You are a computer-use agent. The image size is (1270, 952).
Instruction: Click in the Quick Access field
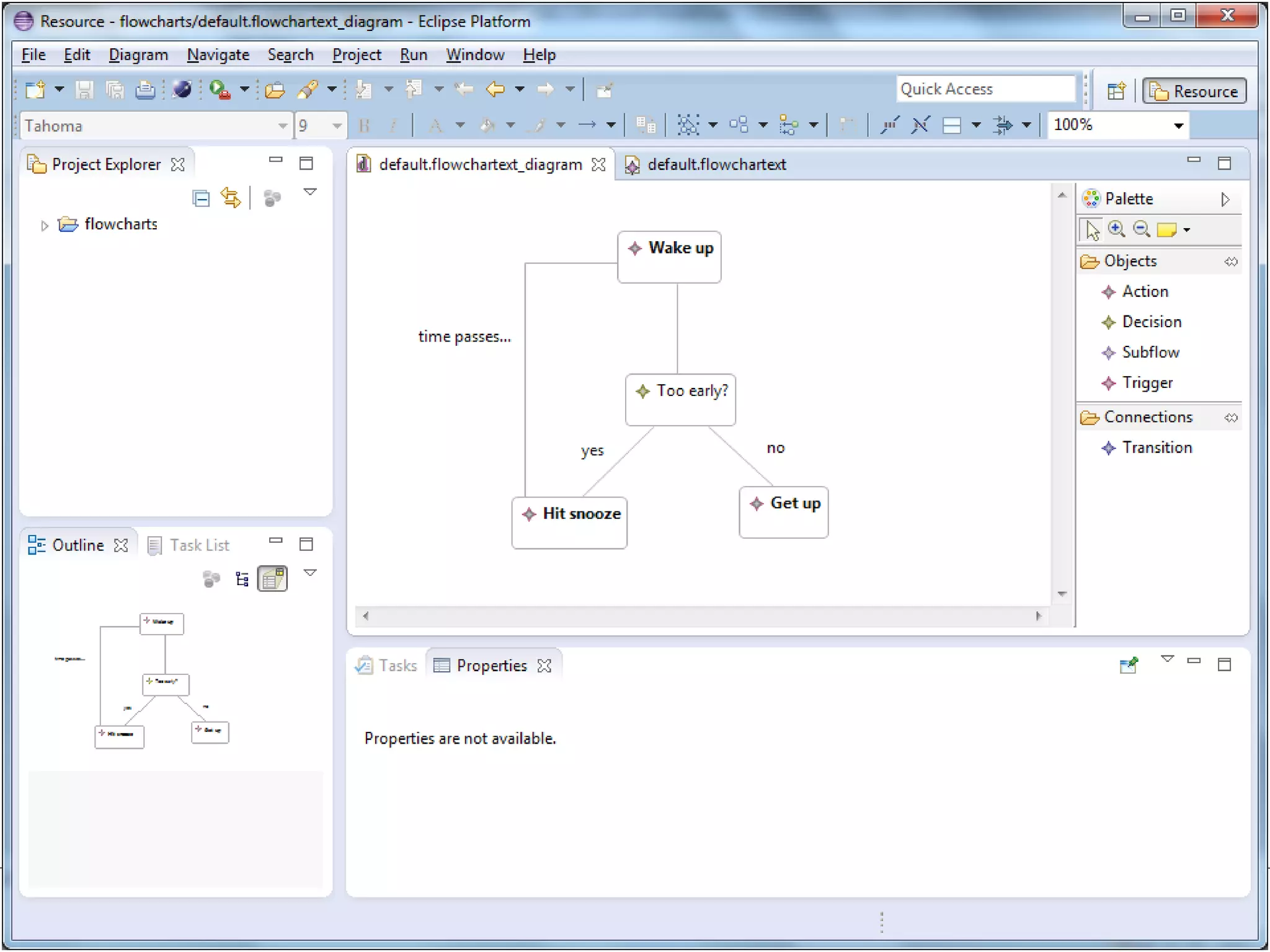coord(985,89)
